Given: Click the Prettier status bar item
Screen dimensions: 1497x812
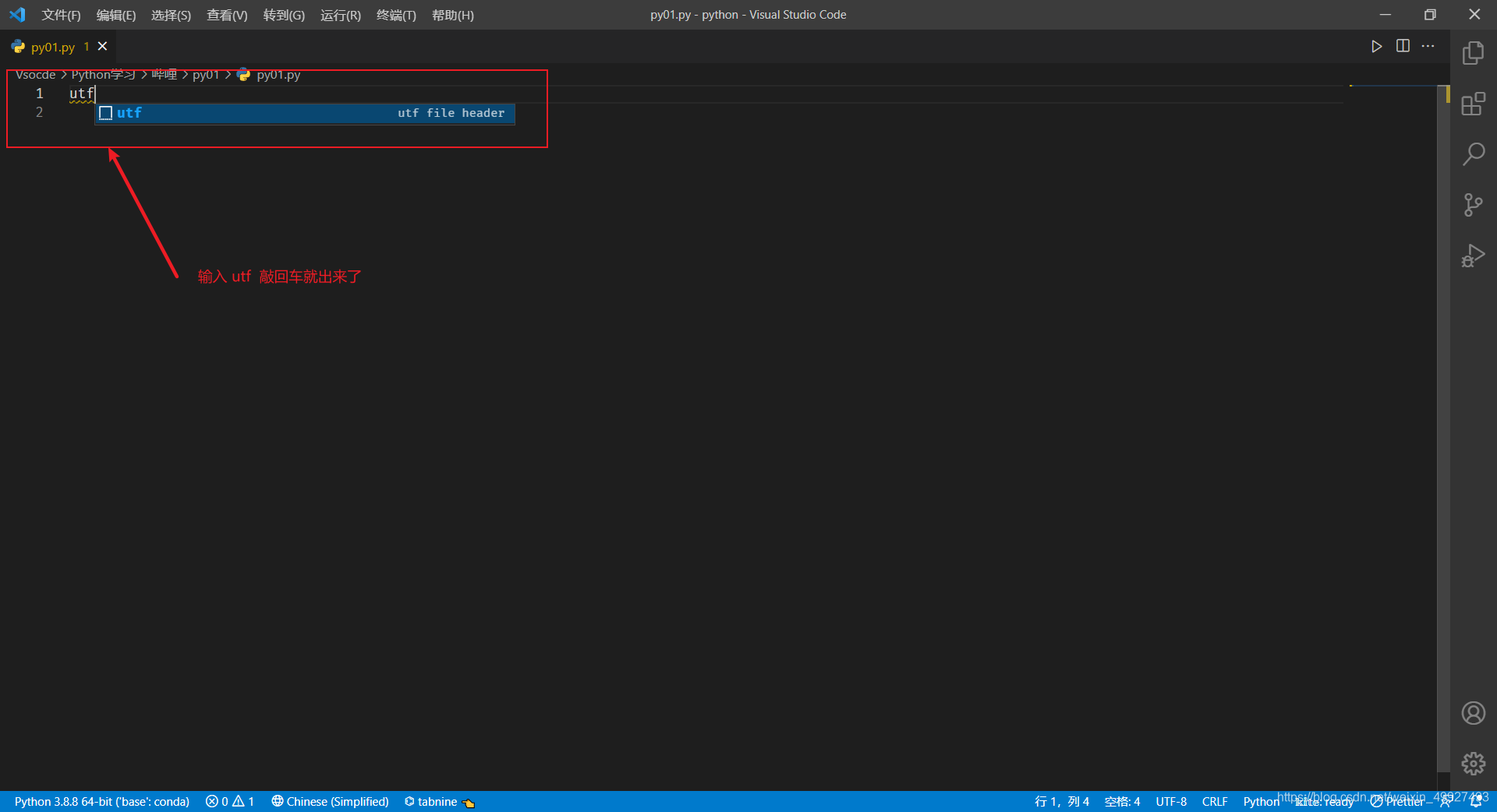Looking at the screenshot, I should point(1397,802).
